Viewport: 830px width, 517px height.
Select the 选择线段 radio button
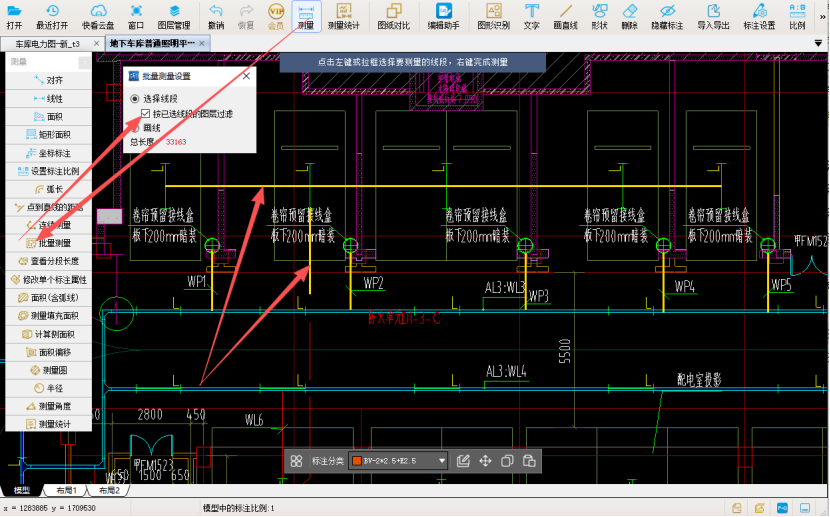tap(136, 98)
